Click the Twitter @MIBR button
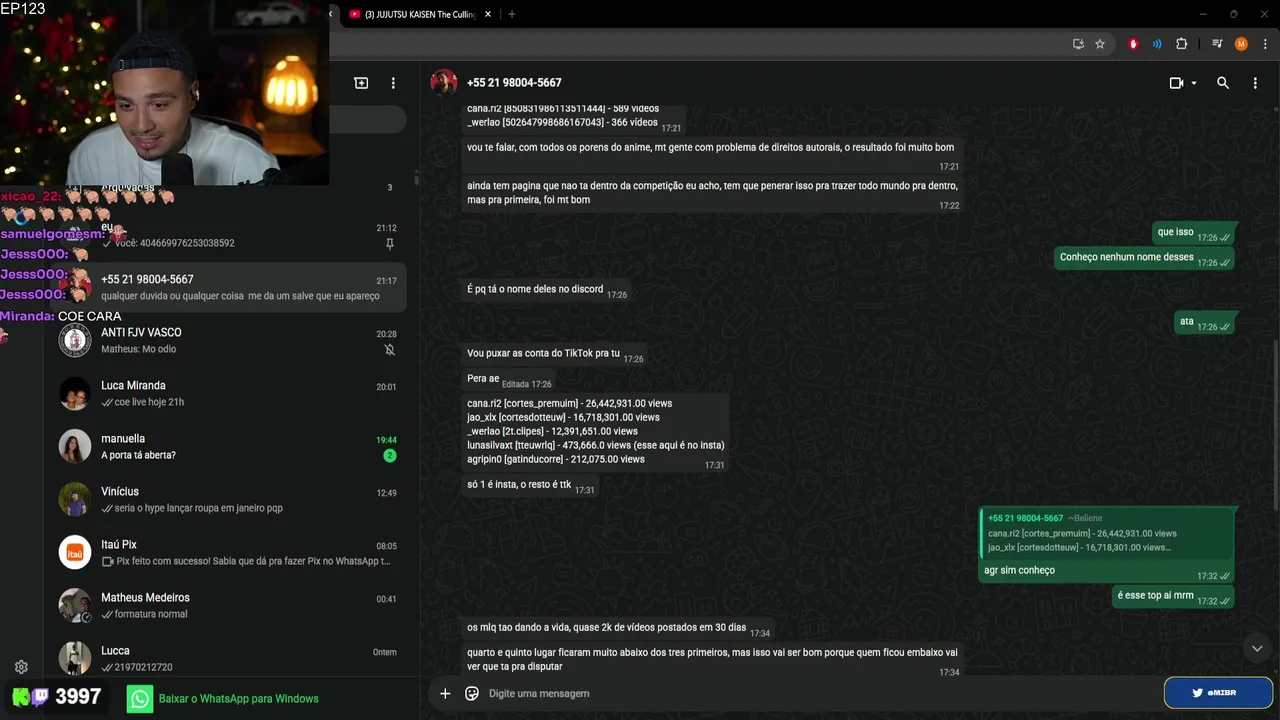Image resolution: width=1280 pixels, height=720 pixels. [x=1218, y=692]
